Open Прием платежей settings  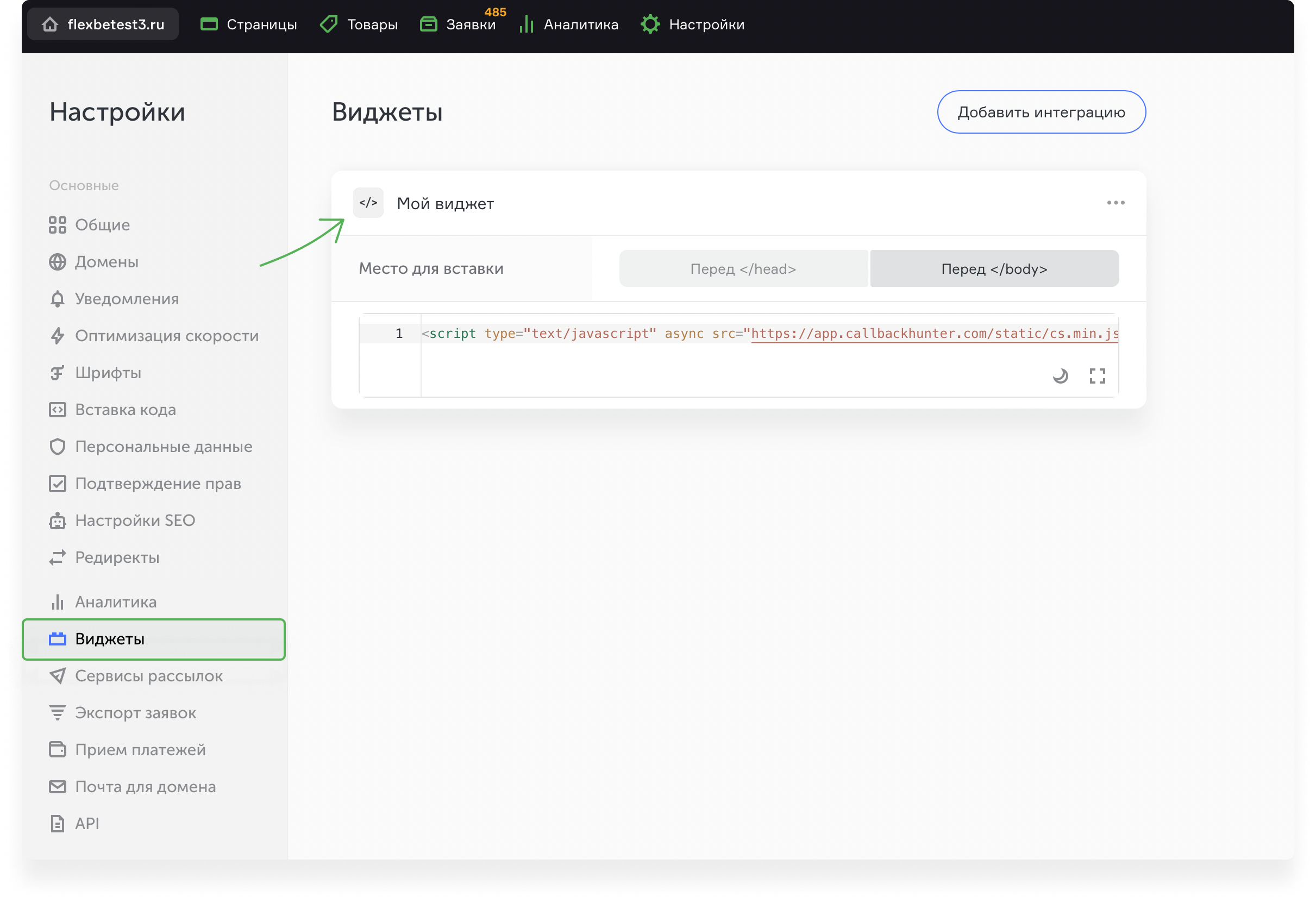coord(127,750)
